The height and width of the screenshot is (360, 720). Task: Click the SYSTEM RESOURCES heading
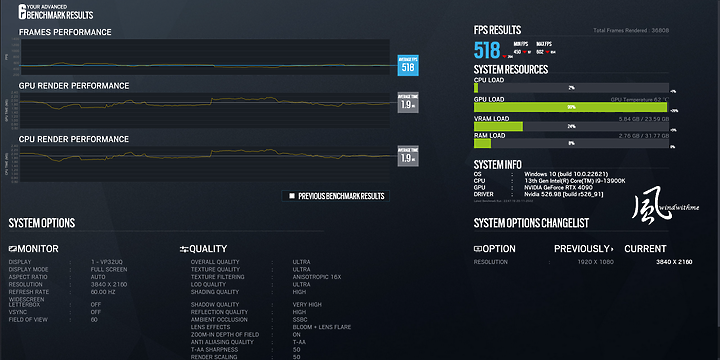pyautogui.click(x=511, y=70)
